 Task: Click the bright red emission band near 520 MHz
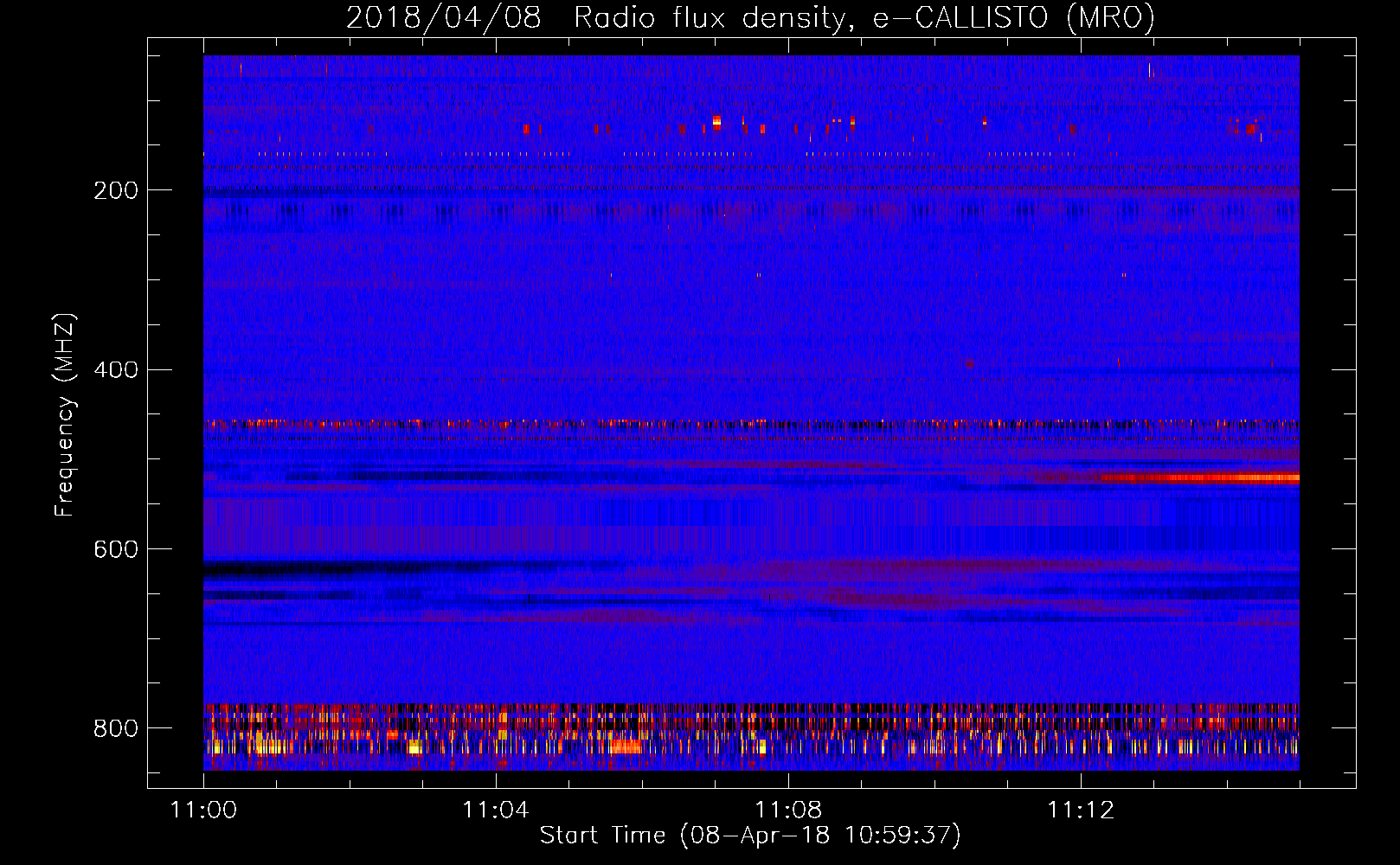[1198, 477]
